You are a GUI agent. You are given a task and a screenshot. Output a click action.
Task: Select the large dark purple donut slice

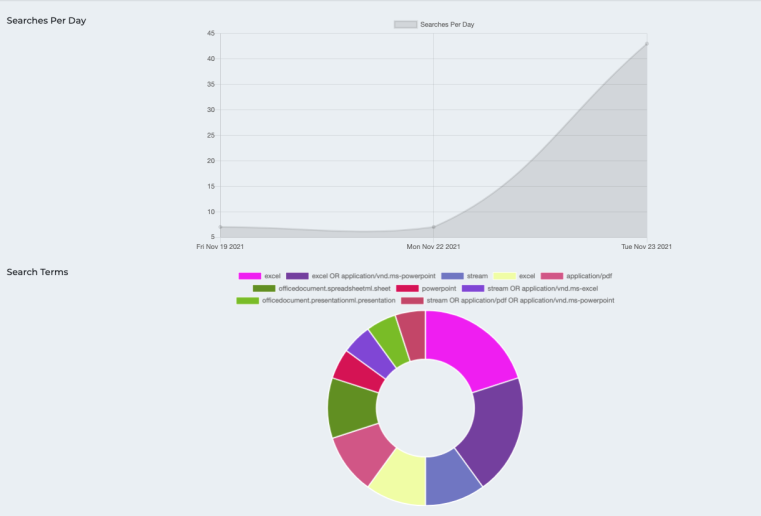(x=492, y=428)
